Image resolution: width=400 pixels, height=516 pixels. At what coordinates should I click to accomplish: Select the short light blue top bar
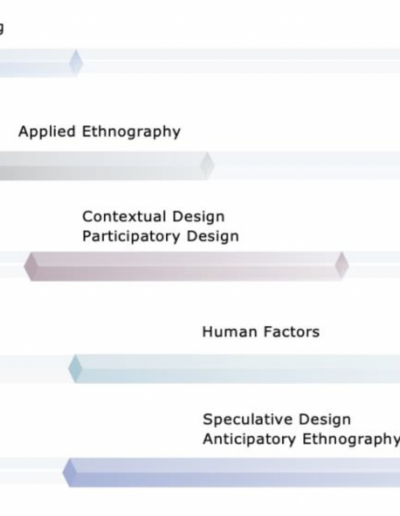point(41,63)
